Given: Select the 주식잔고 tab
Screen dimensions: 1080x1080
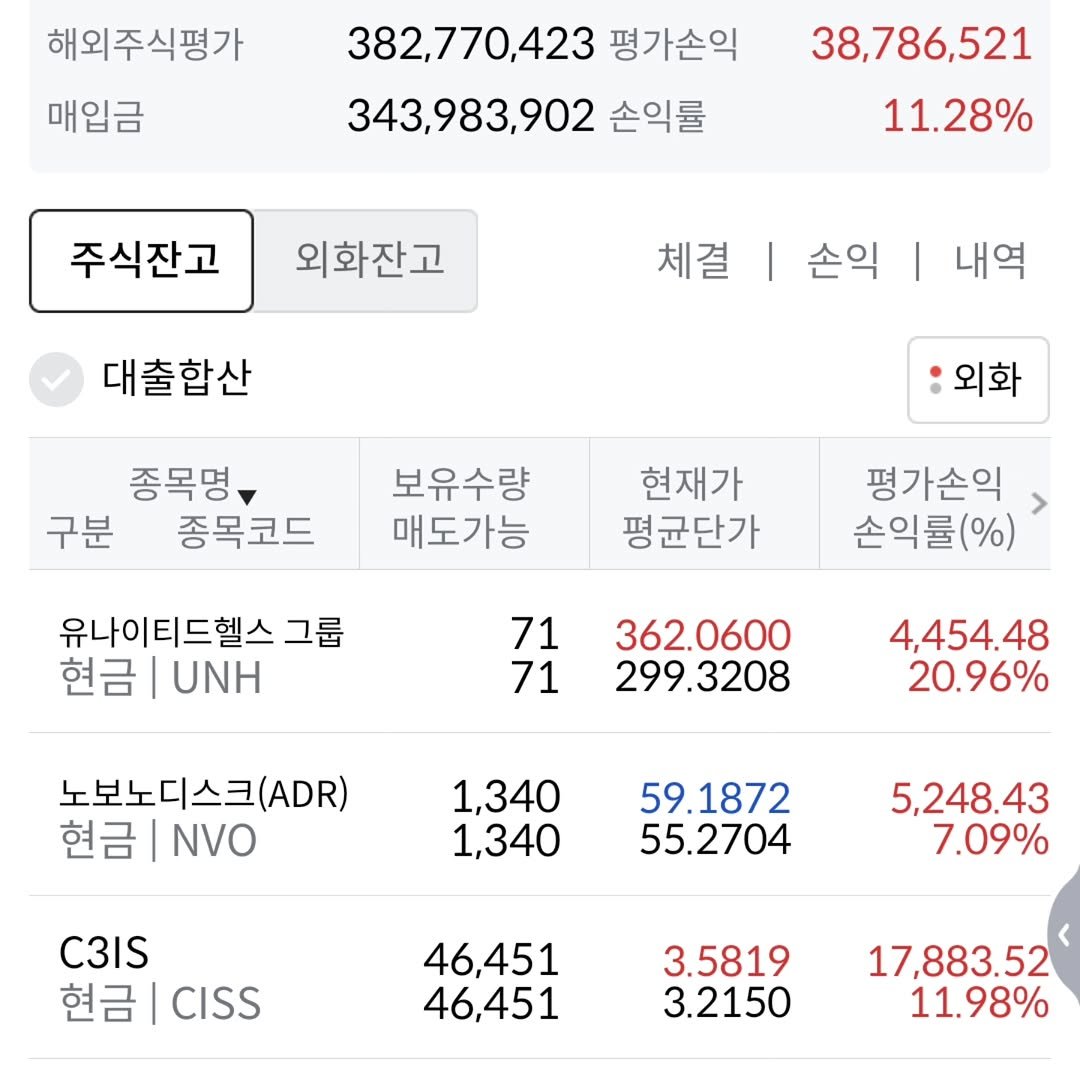Looking at the screenshot, I should [142, 261].
